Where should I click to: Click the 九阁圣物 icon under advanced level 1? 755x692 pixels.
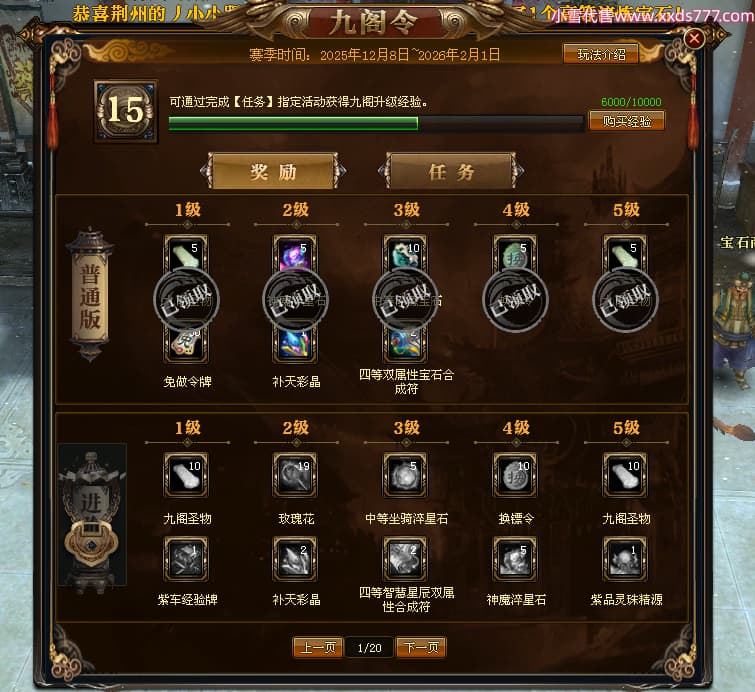click(186, 475)
